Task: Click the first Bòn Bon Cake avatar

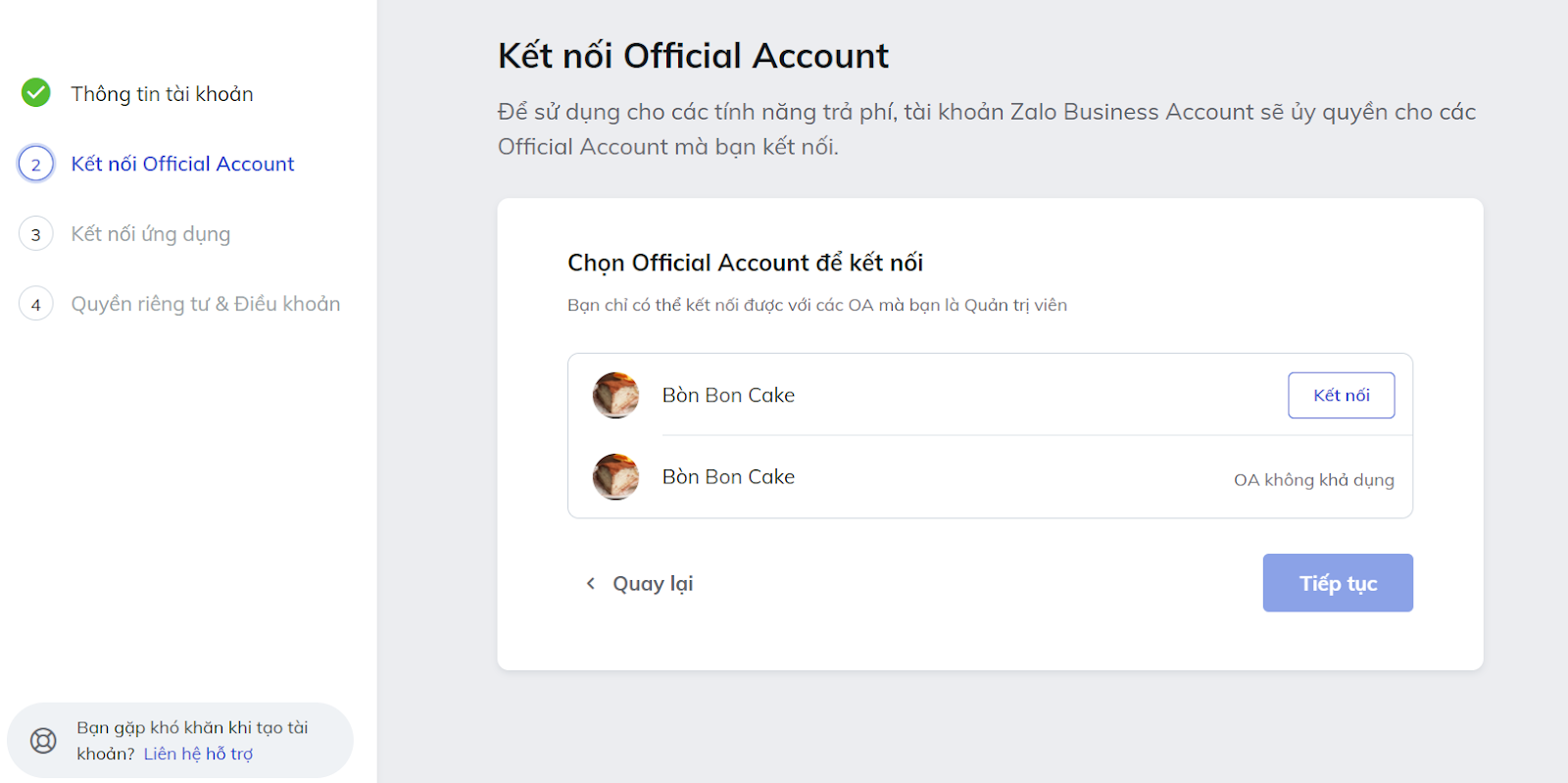Action: 615,395
